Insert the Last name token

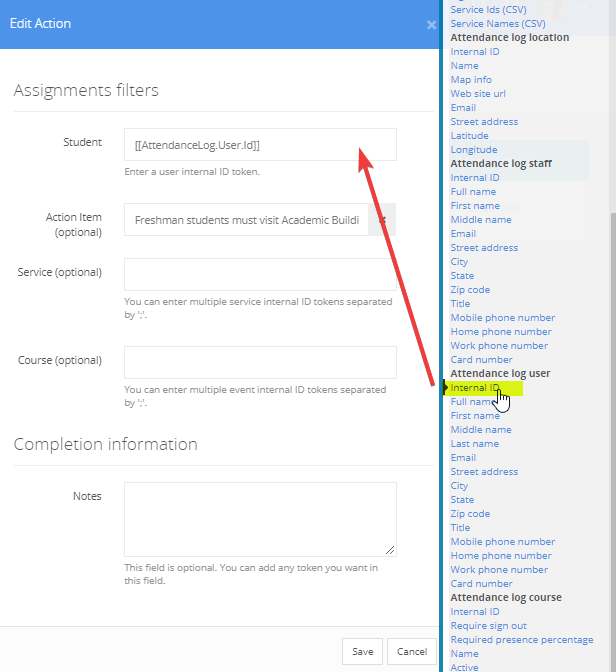(475, 444)
